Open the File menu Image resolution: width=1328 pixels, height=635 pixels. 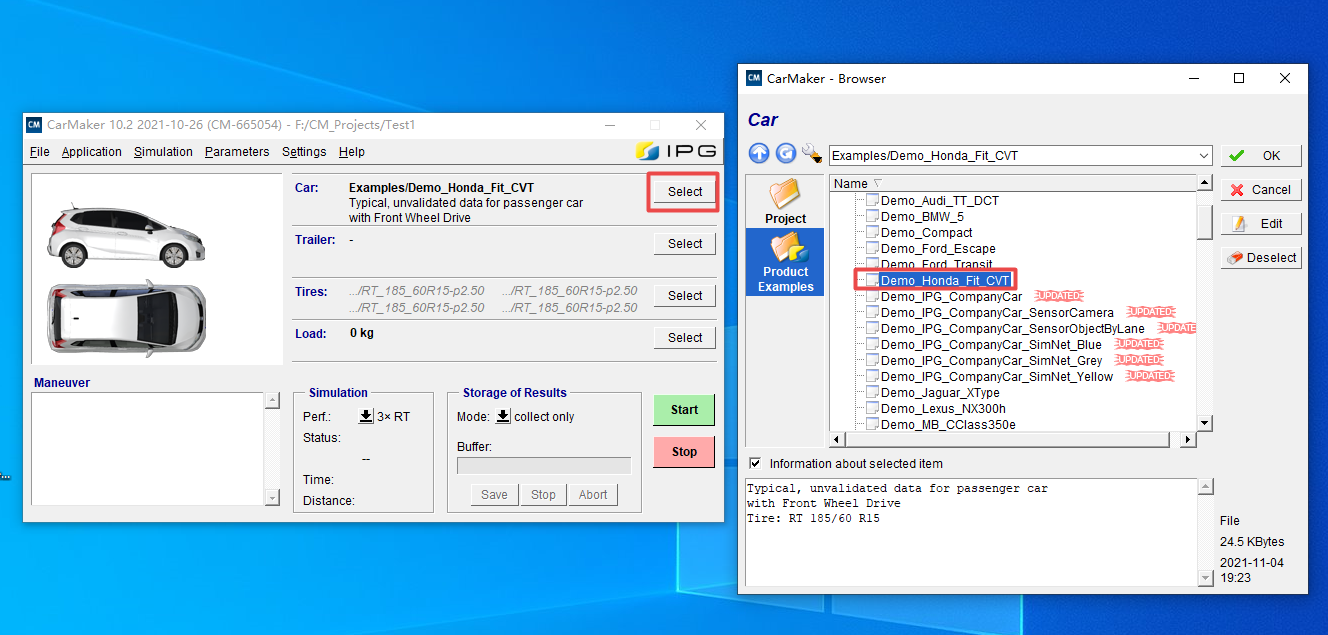(40, 152)
